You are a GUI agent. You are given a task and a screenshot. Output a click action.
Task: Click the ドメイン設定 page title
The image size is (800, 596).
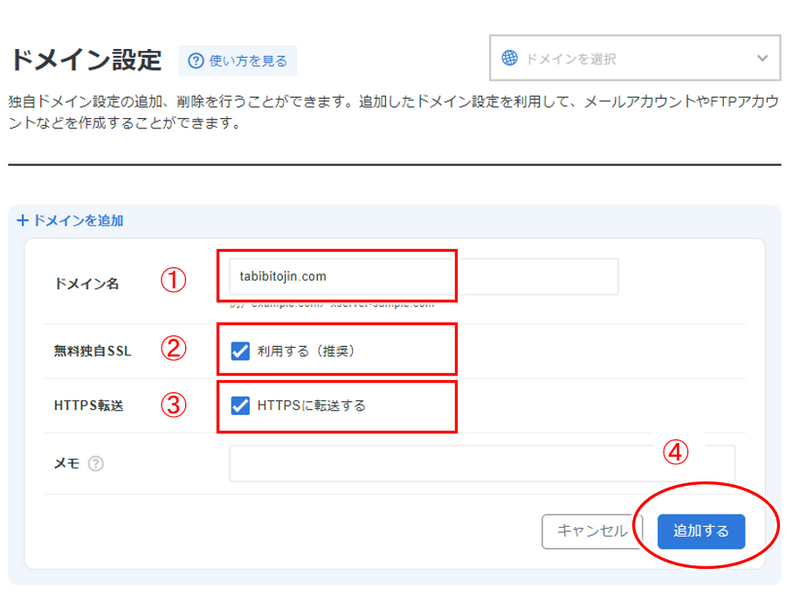tap(86, 60)
